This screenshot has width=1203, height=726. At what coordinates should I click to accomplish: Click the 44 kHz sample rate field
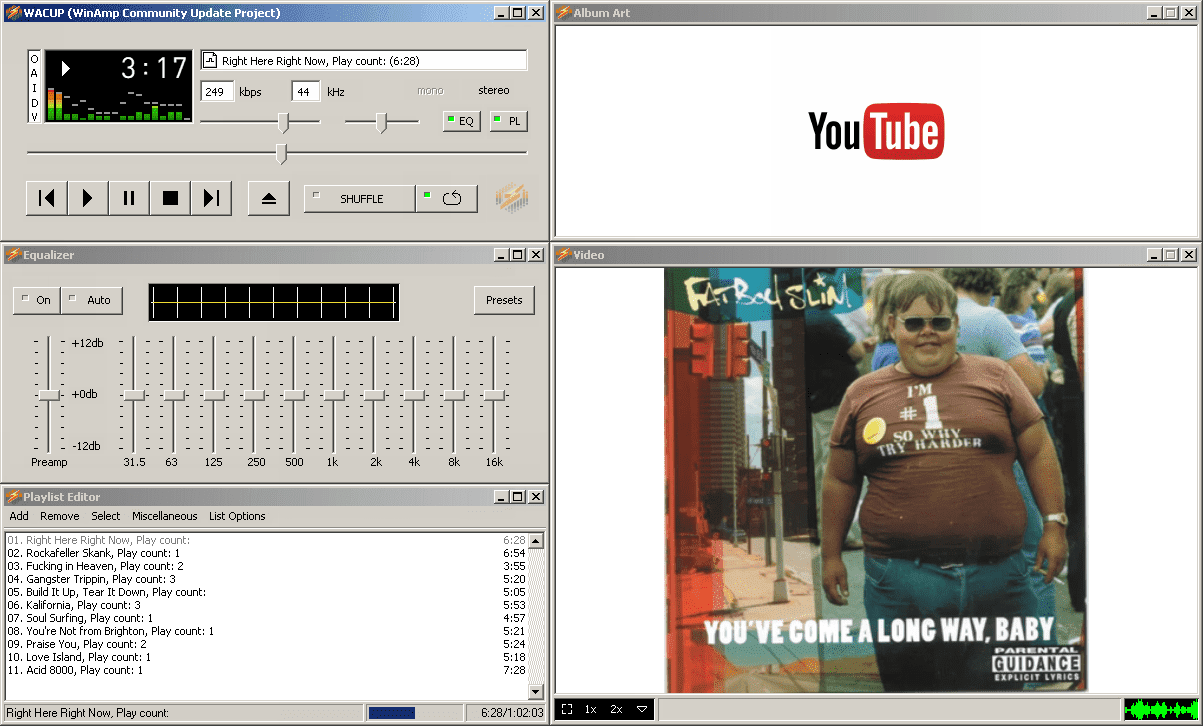(x=305, y=91)
